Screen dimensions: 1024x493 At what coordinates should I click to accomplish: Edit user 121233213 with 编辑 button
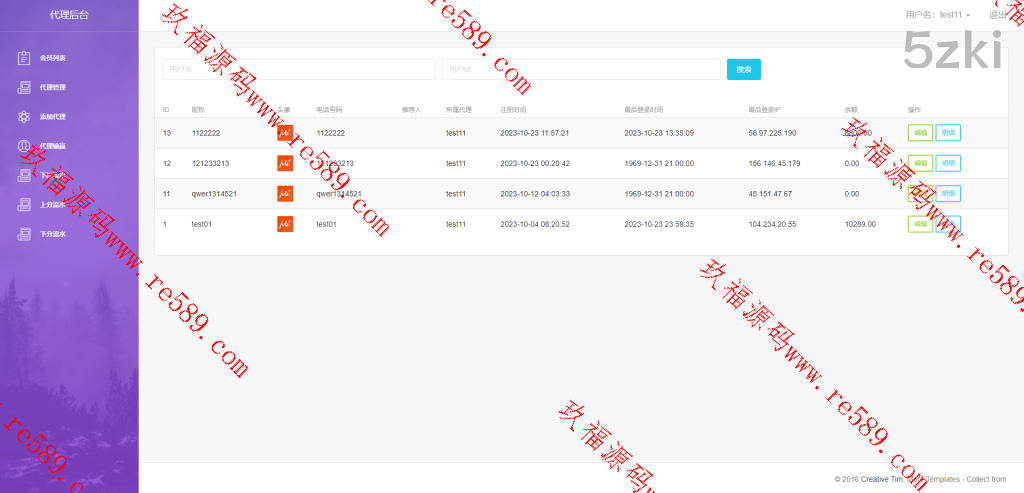point(919,163)
